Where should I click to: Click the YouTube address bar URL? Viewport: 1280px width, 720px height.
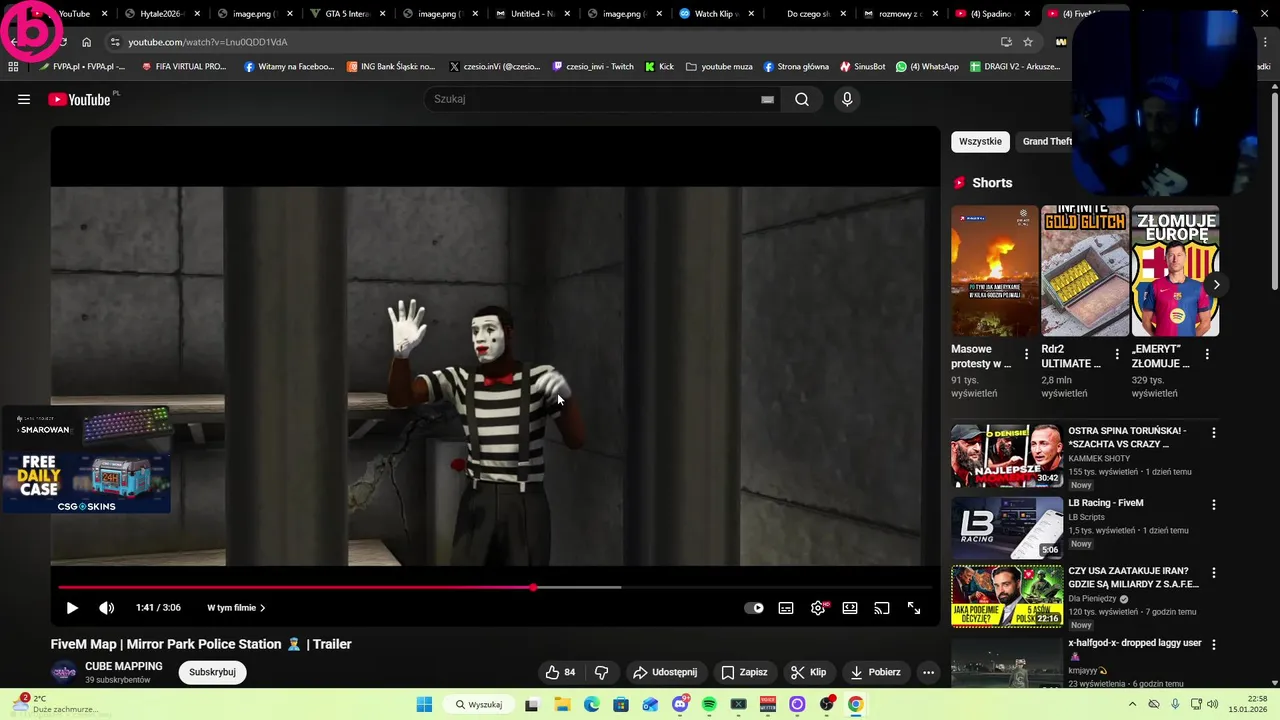[x=208, y=42]
